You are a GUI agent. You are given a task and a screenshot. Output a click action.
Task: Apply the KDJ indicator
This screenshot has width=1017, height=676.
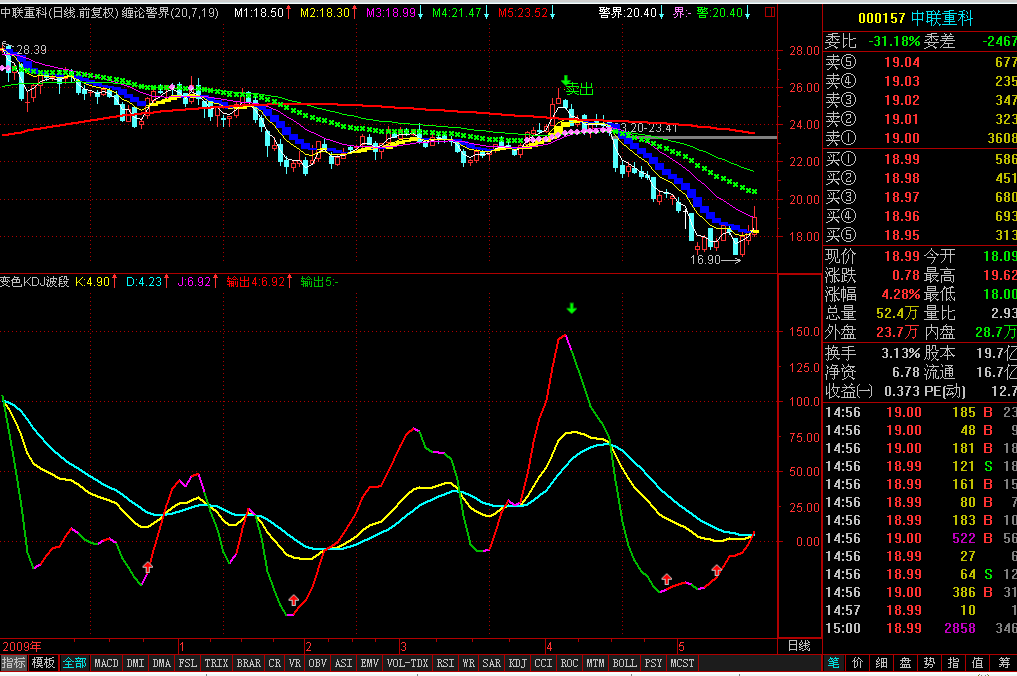(517, 663)
